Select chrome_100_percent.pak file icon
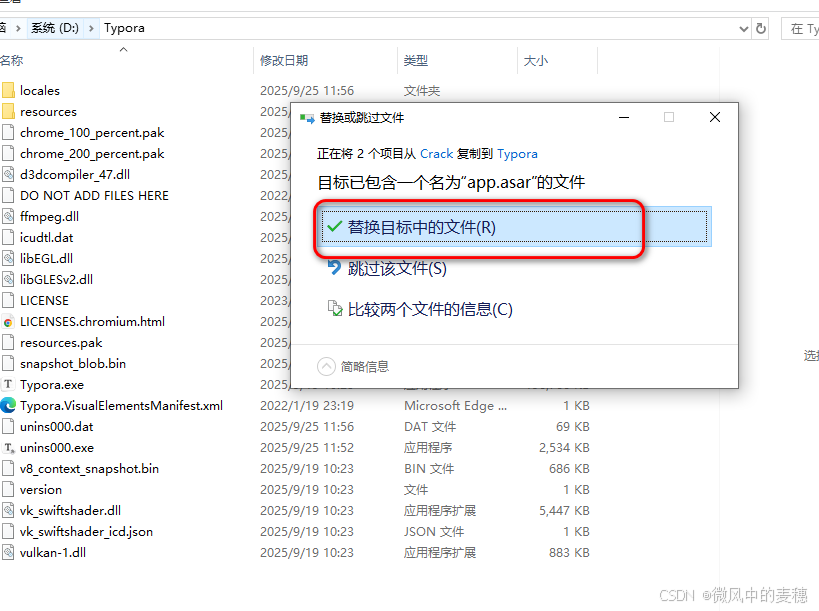This screenshot has height=611, width=819. click(8, 132)
